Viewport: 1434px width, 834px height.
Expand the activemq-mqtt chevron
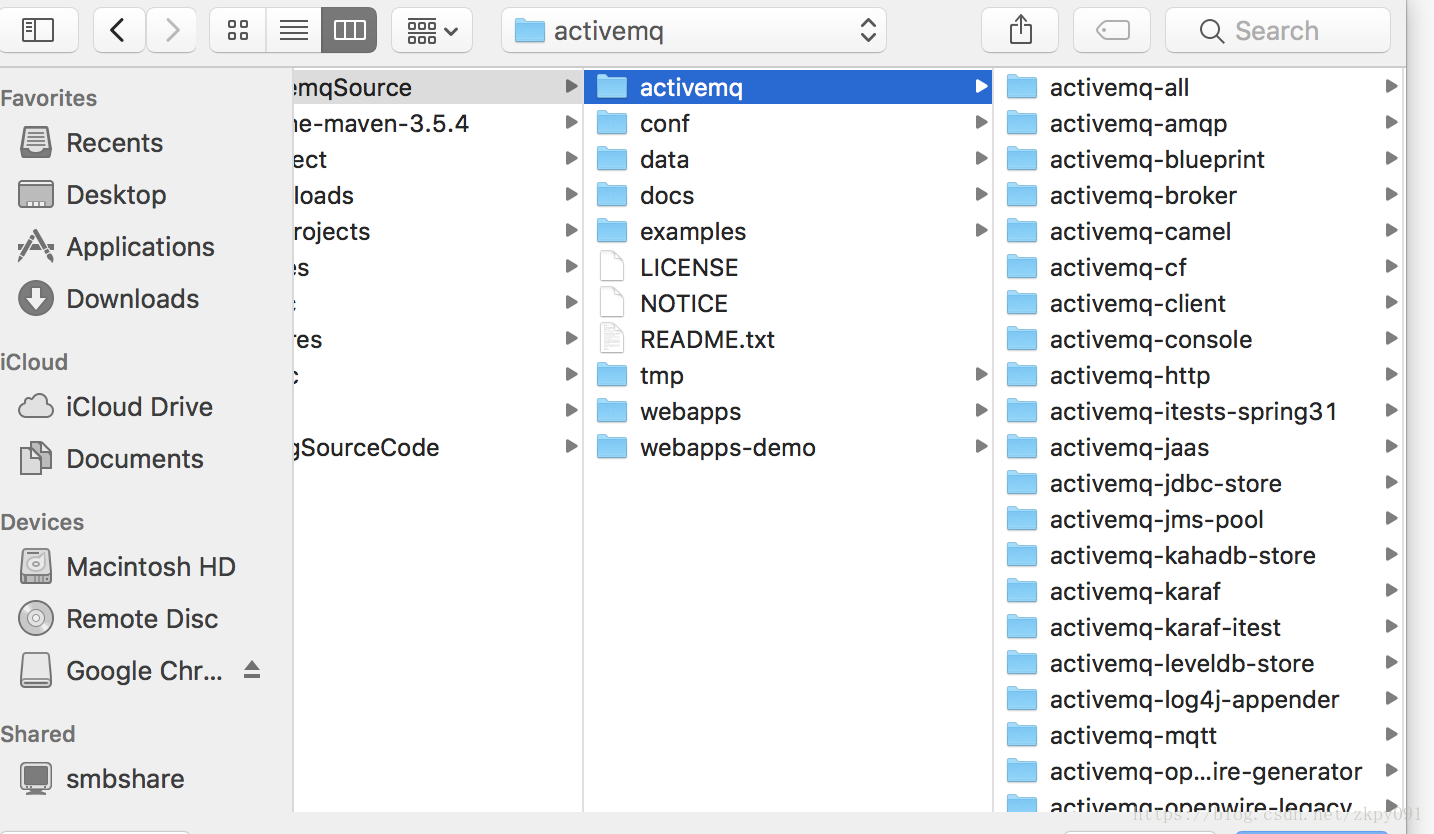(x=1391, y=735)
